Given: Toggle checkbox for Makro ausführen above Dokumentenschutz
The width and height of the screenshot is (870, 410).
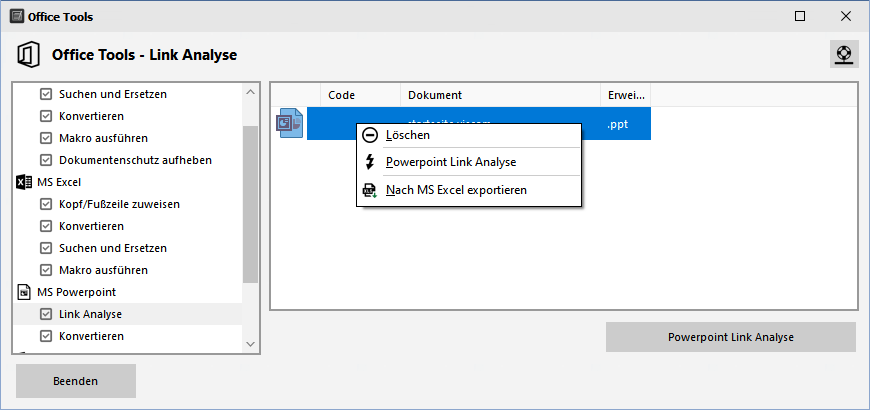Looking at the screenshot, I should point(46,138).
